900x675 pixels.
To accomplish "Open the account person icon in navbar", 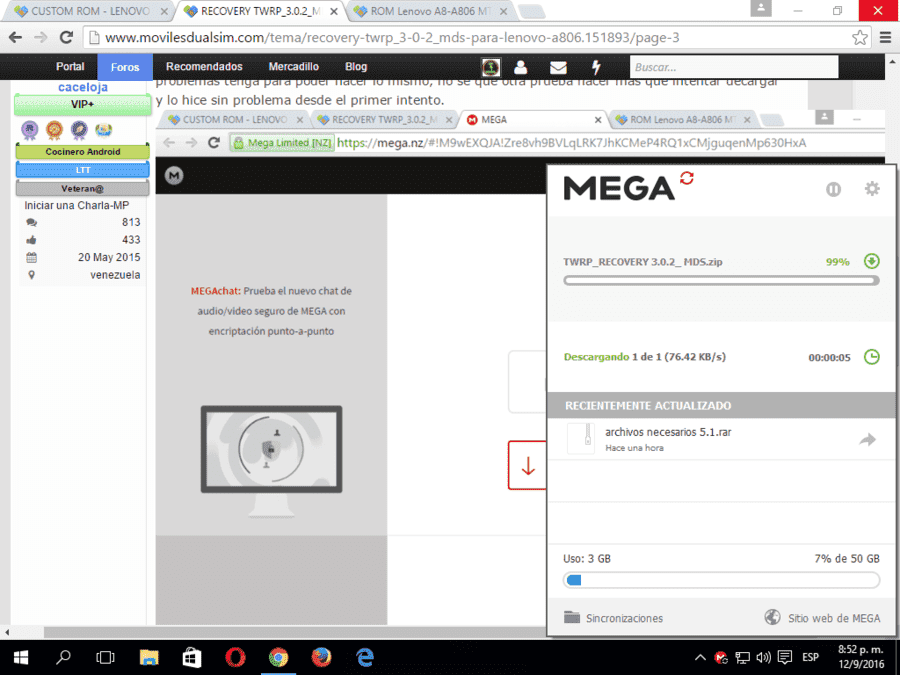I will coord(521,67).
